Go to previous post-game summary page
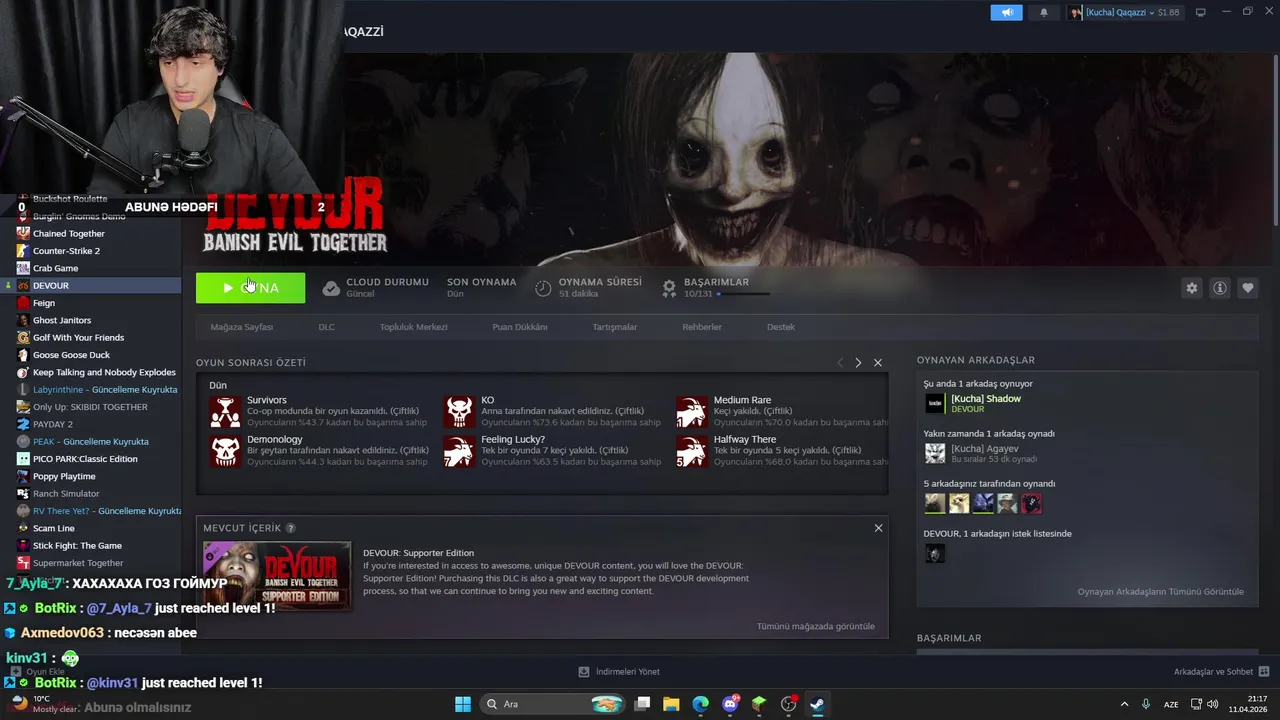1280x720 pixels. (840, 363)
